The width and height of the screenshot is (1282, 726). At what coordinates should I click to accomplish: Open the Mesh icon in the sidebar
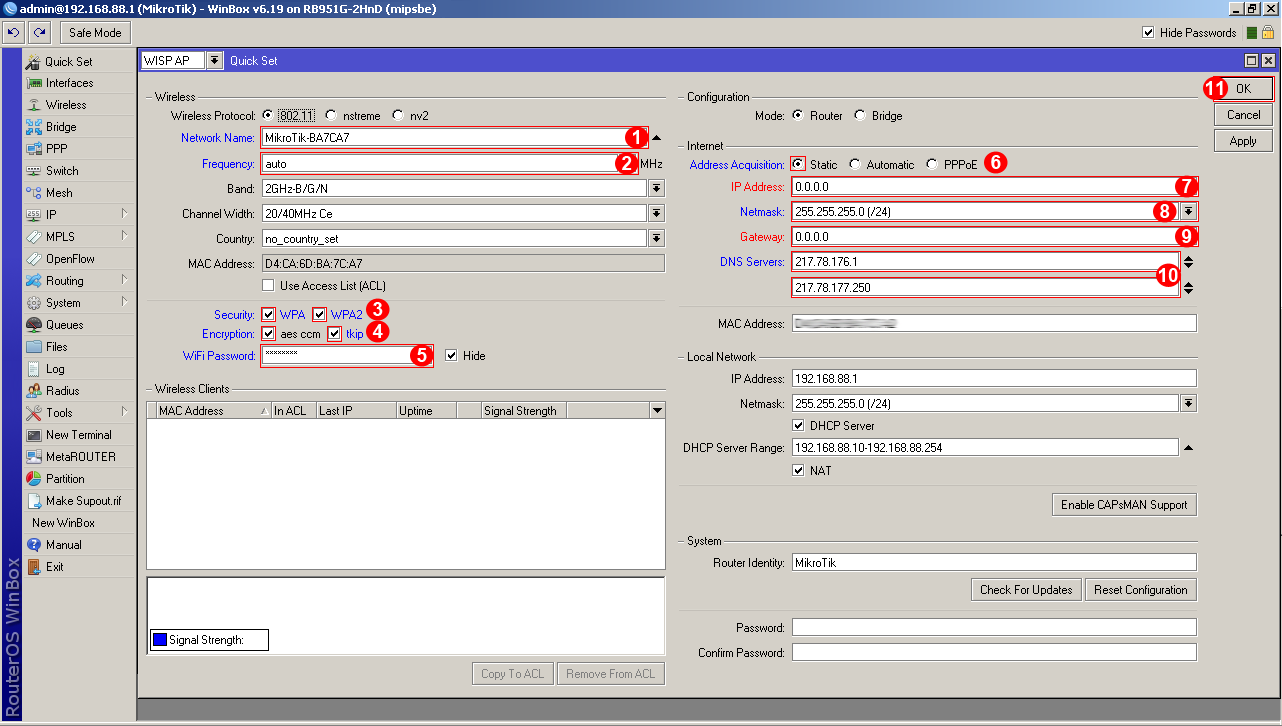[34, 193]
